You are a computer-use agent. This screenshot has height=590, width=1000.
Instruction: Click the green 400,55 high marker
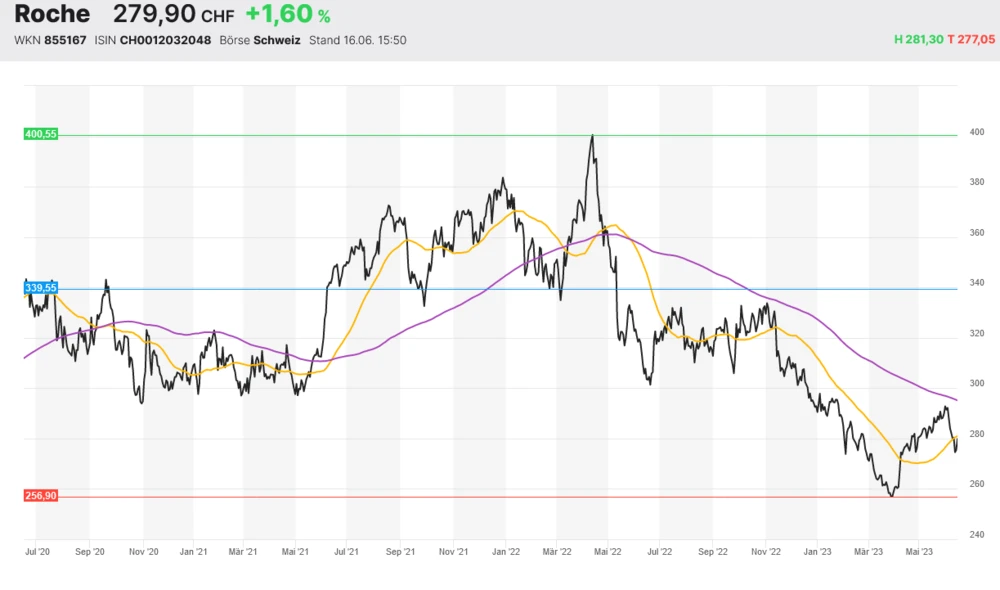click(41, 134)
